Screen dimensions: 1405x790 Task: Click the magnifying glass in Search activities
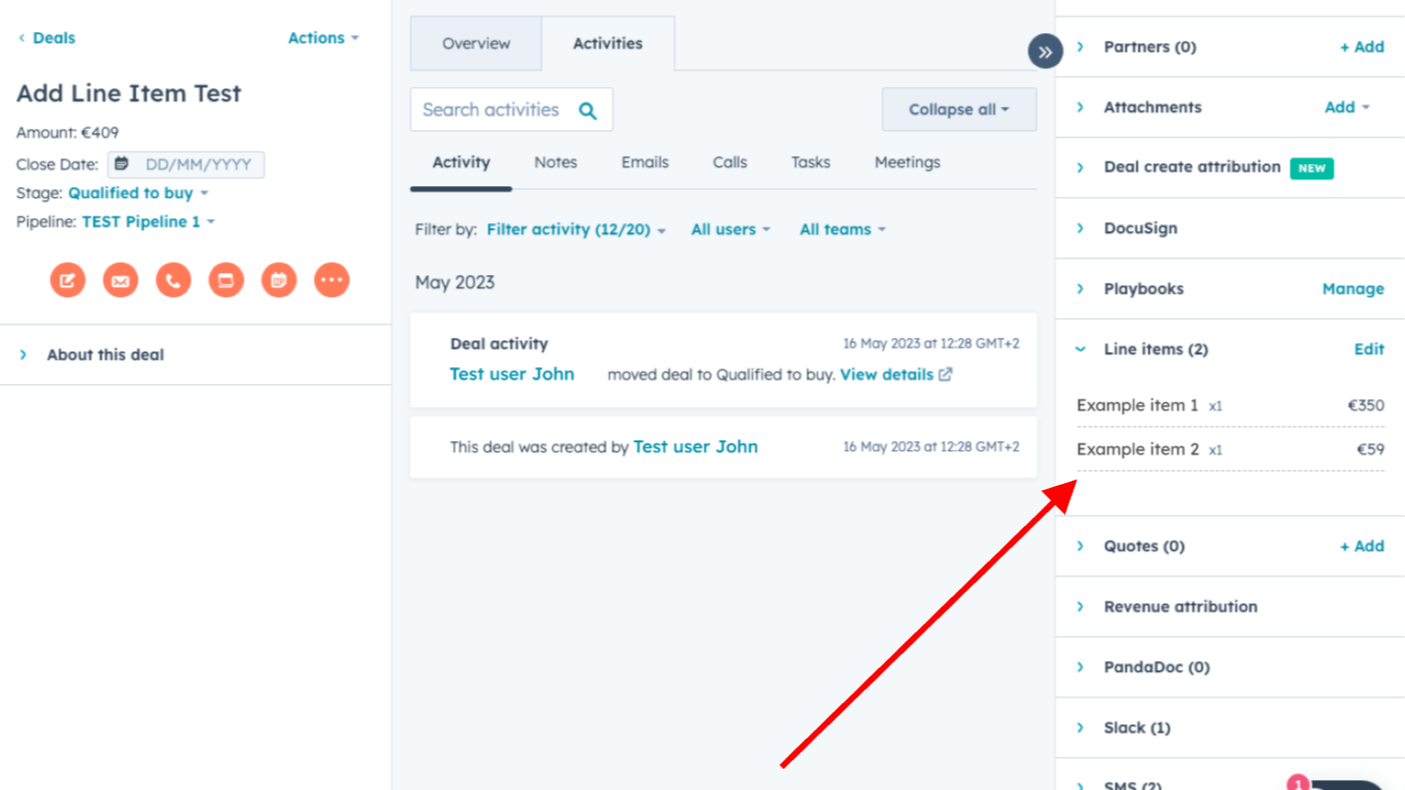coord(588,110)
